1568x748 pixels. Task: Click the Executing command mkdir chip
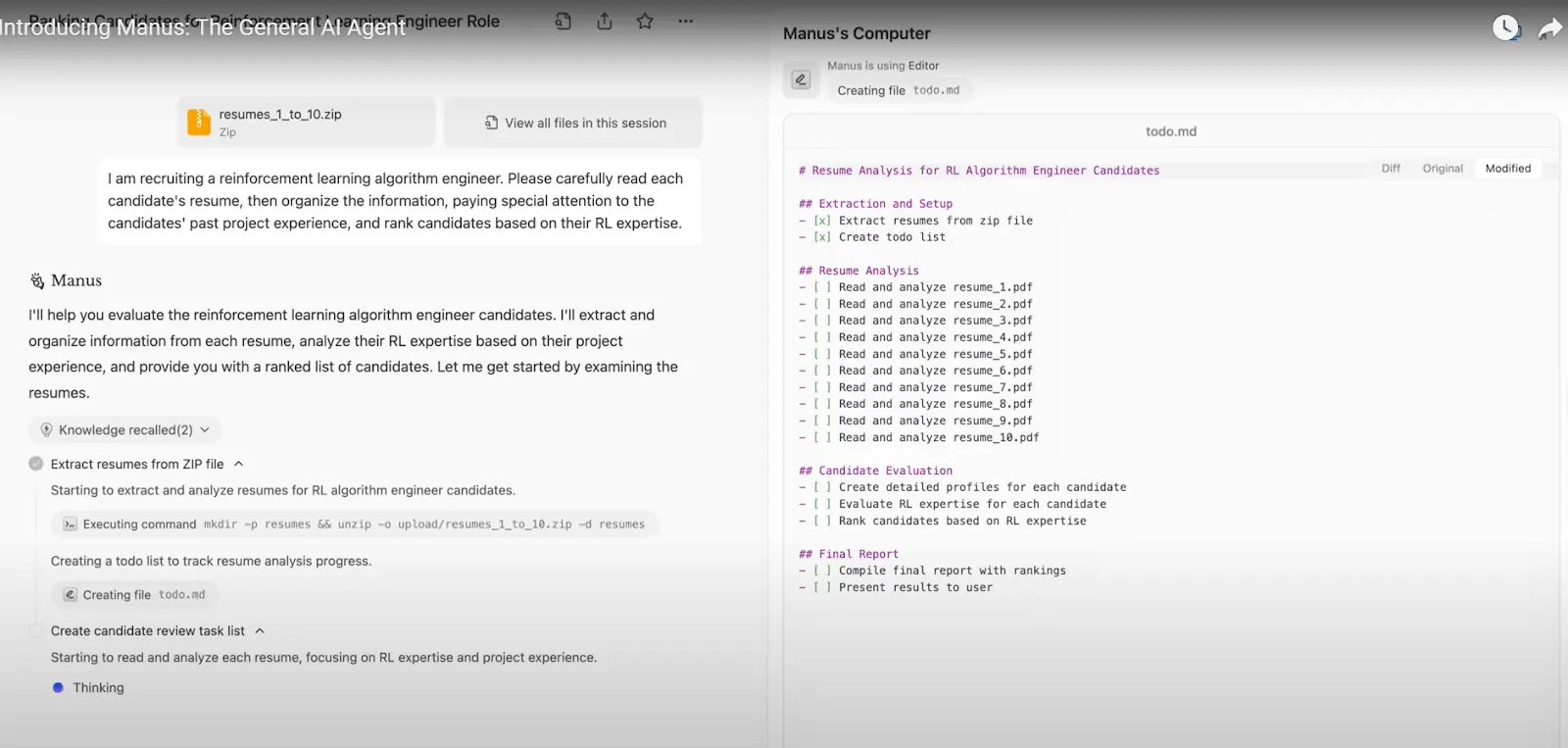(354, 524)
